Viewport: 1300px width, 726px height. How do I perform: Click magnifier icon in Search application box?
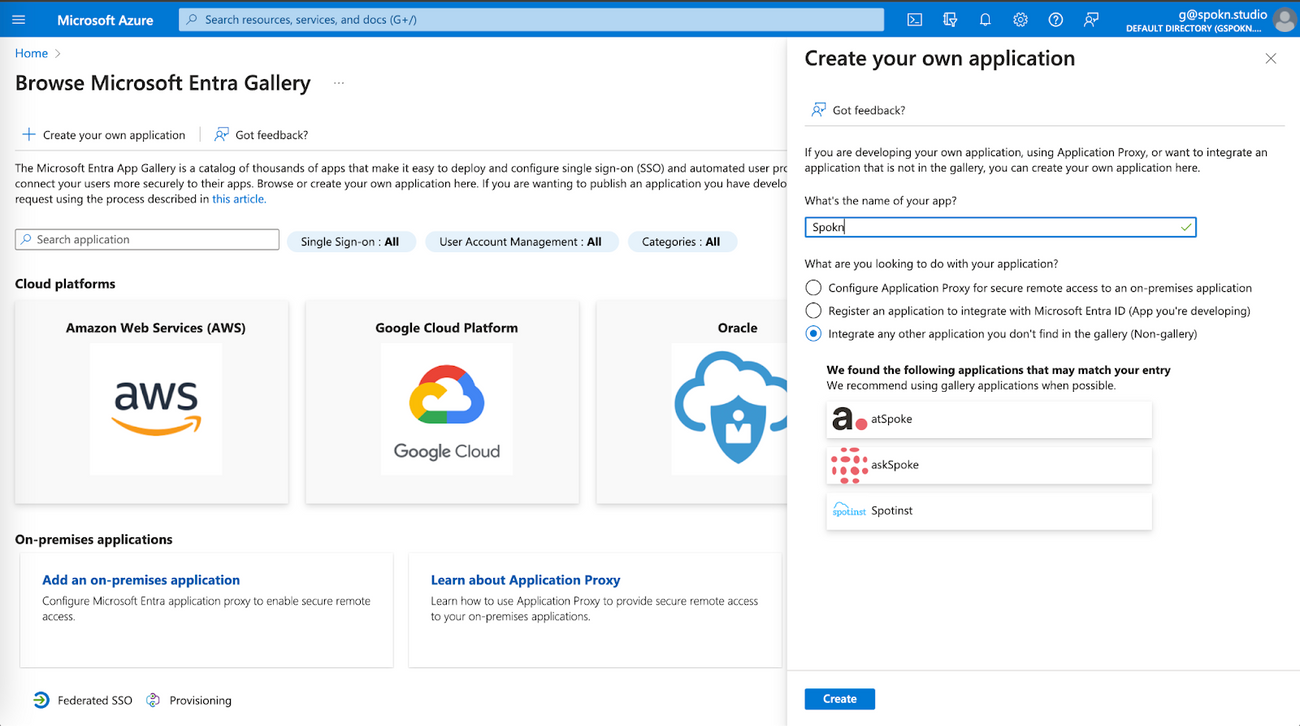[x=26, y=240]
